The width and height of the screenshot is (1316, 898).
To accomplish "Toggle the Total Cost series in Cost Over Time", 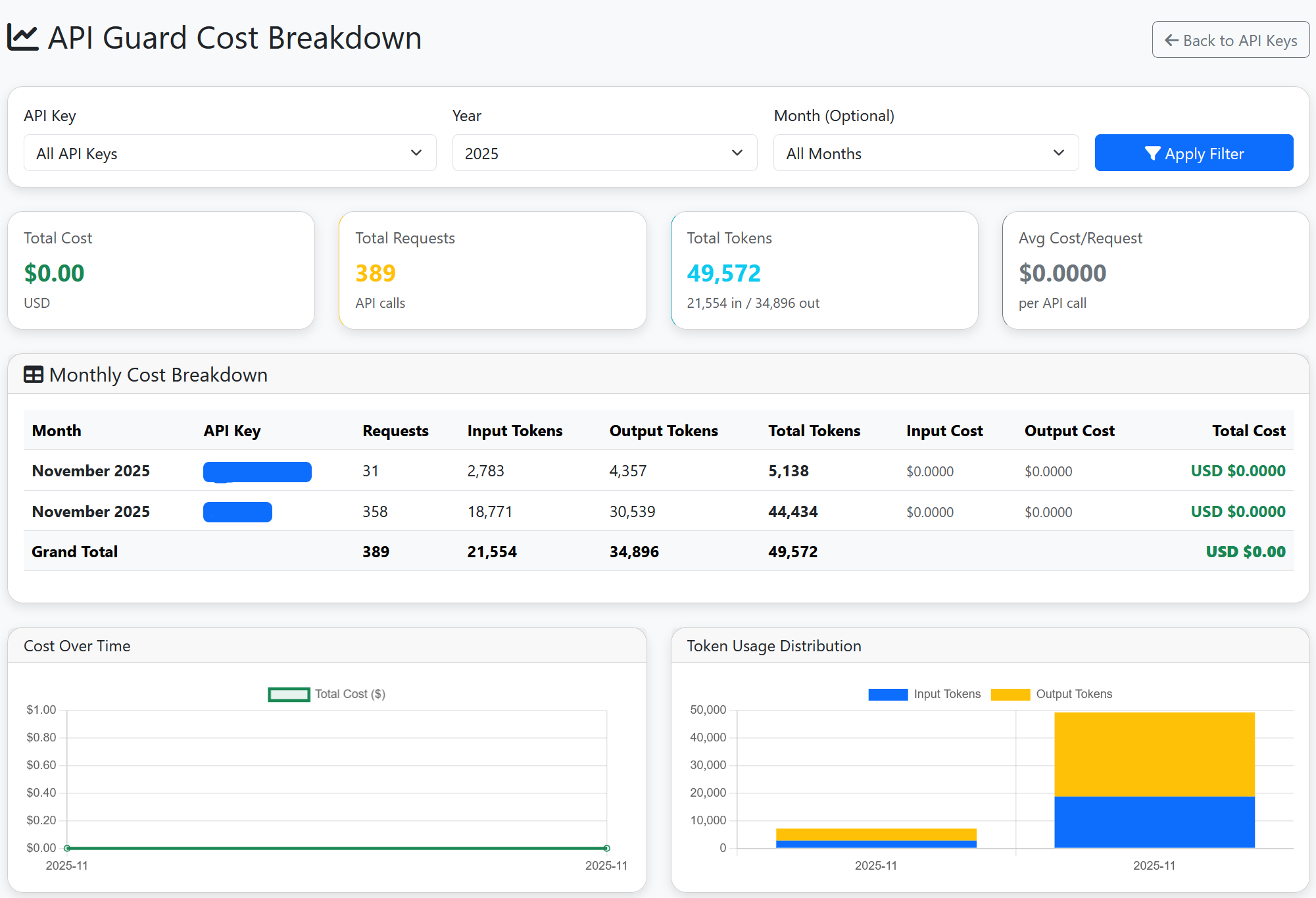I will [349, 693].
